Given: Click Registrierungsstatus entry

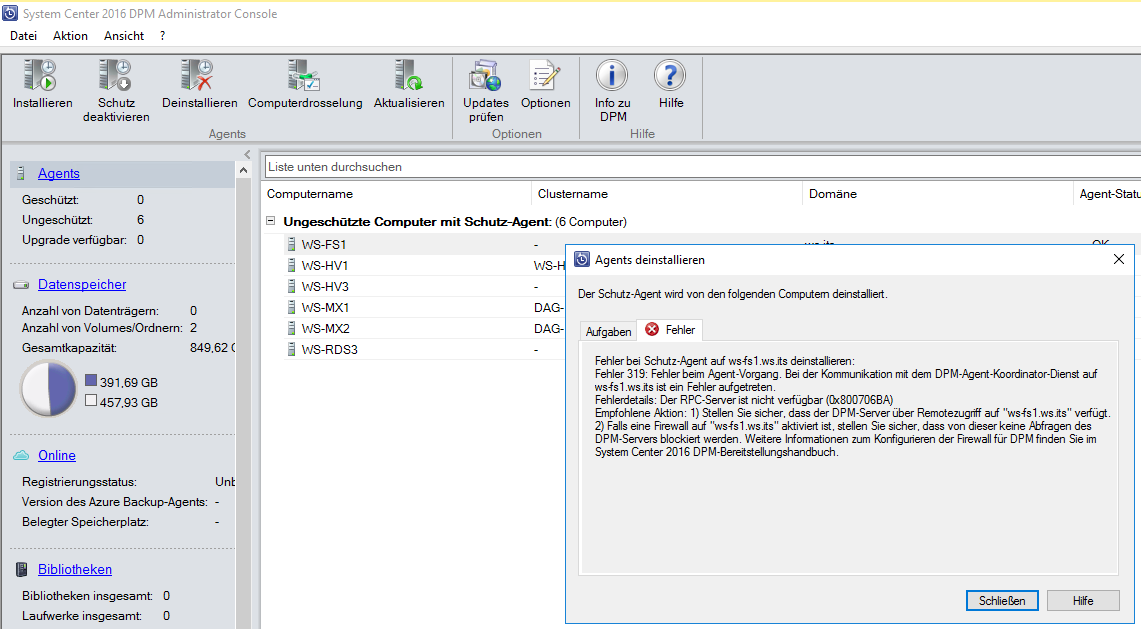Looking at the screenshot, I should [79, 482].
